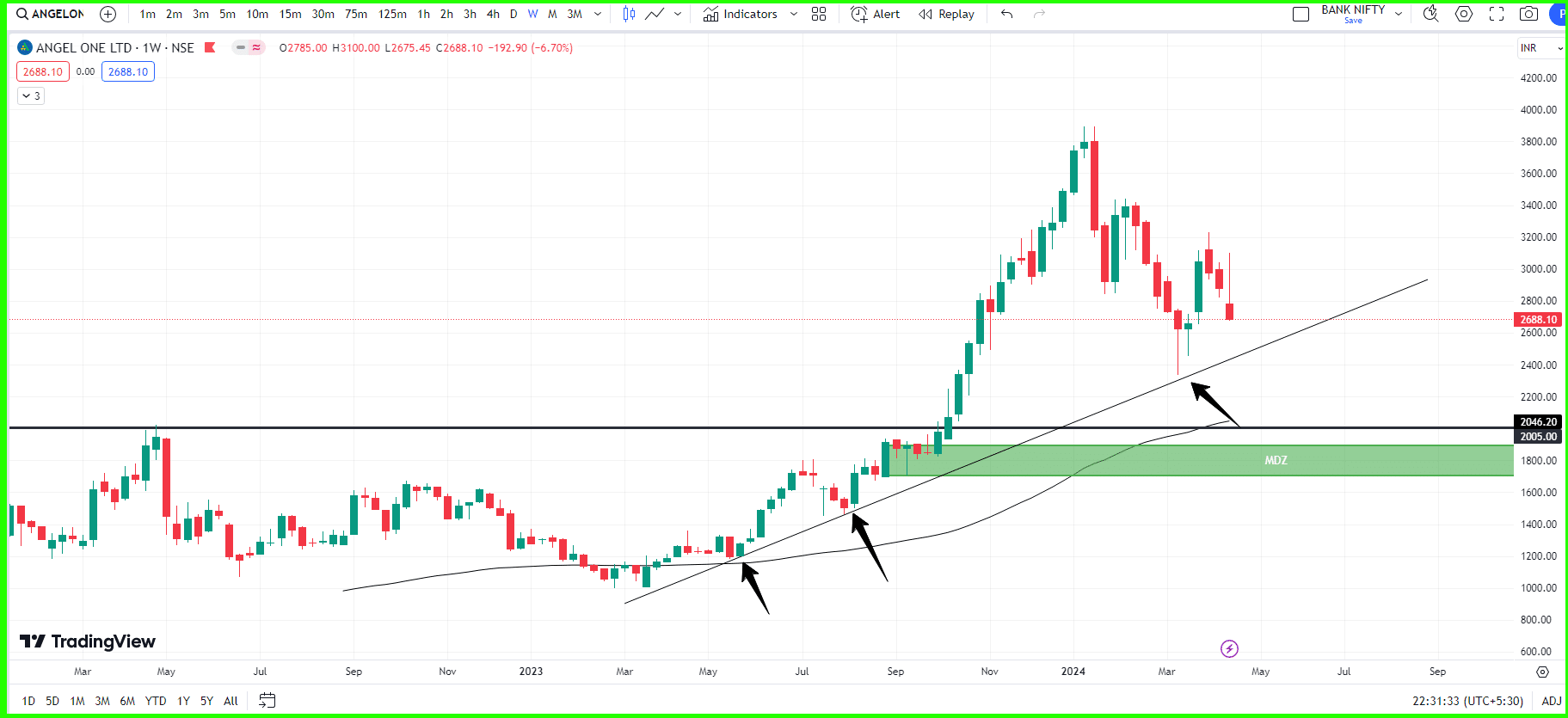Viewport: 1568px width, 718px height.
Task: Undo the last chart action
Action: pos(1006,14)
